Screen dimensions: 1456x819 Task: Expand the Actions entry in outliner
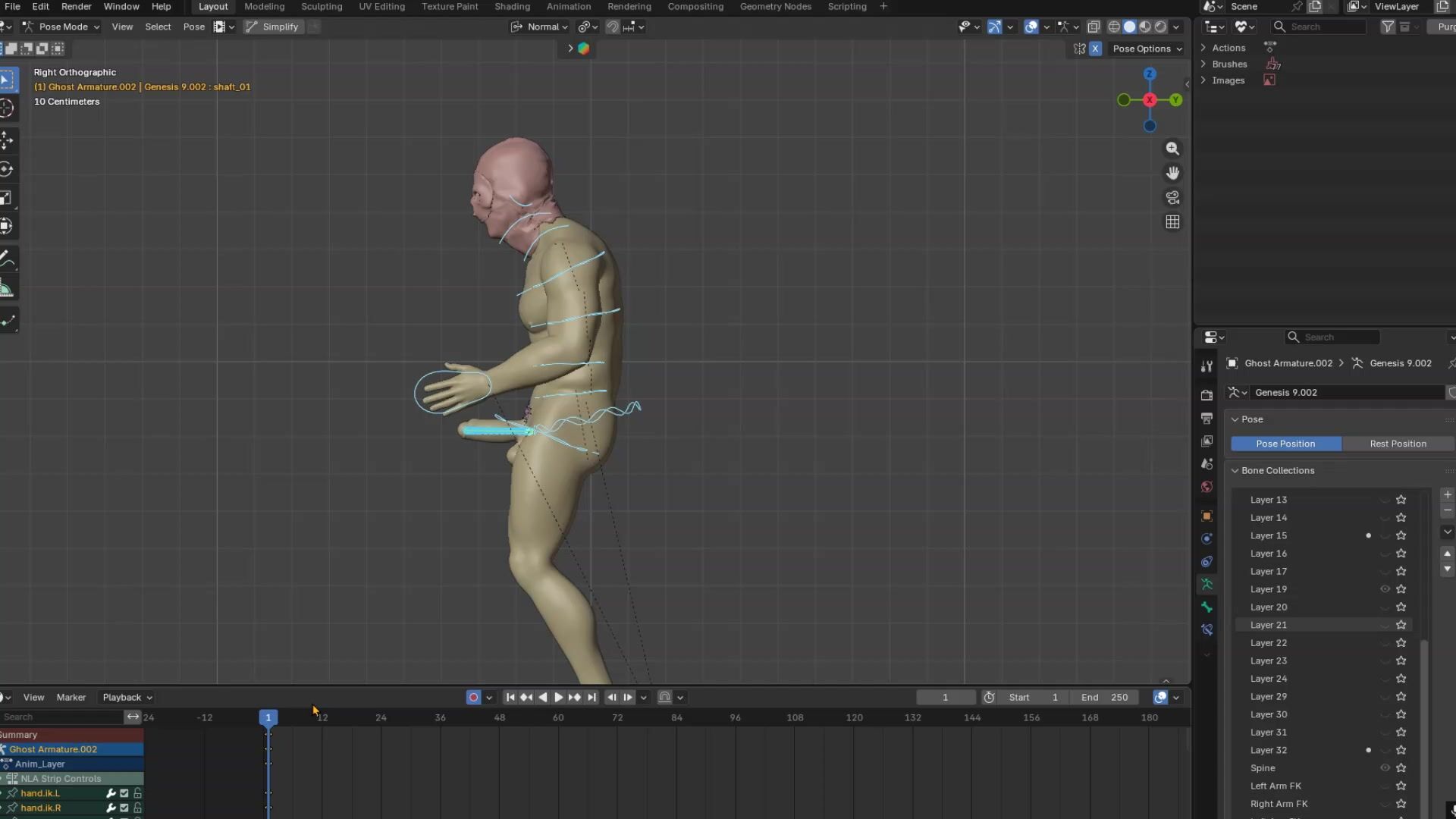tap(1203, 47)
